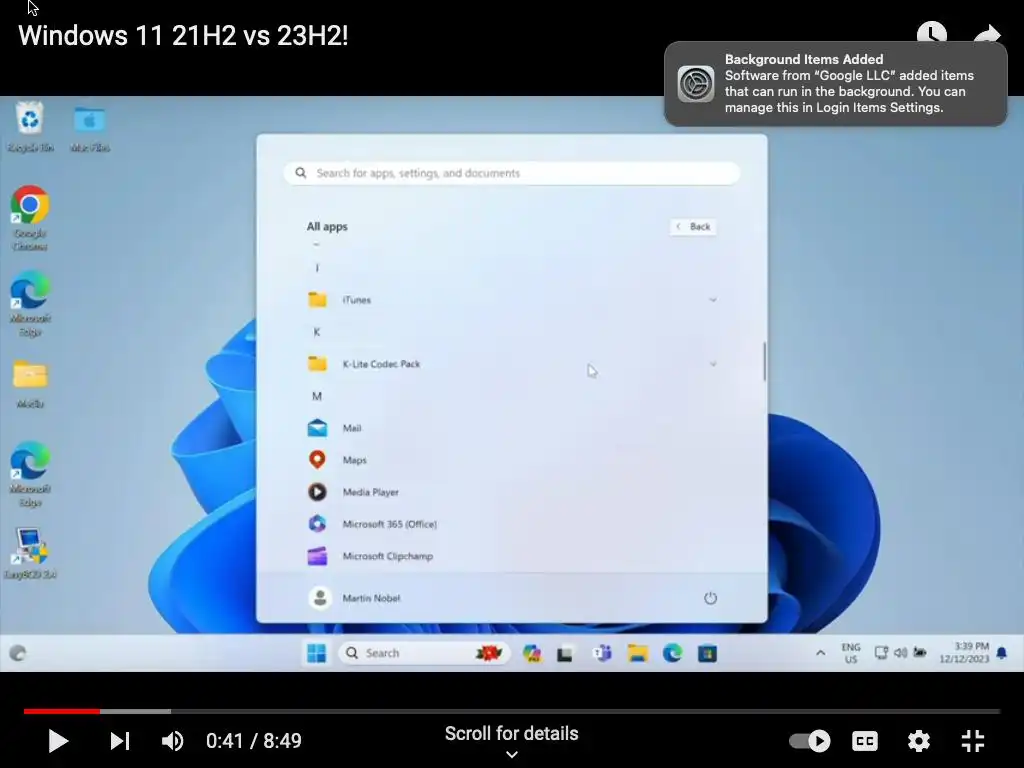Click the Mac Files desktop folder

coord(89,129)
